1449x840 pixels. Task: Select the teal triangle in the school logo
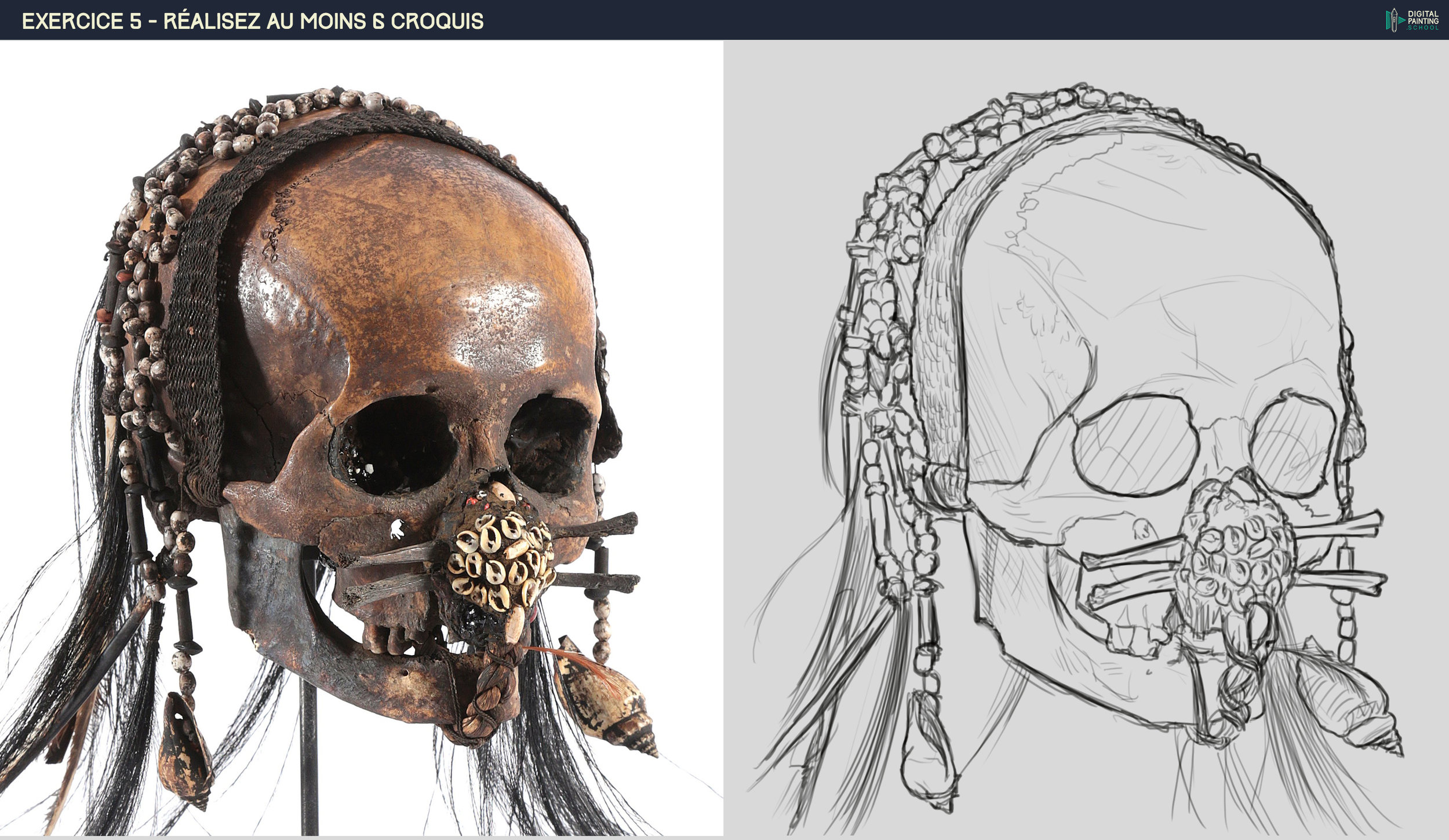(x=1401, y=20)
